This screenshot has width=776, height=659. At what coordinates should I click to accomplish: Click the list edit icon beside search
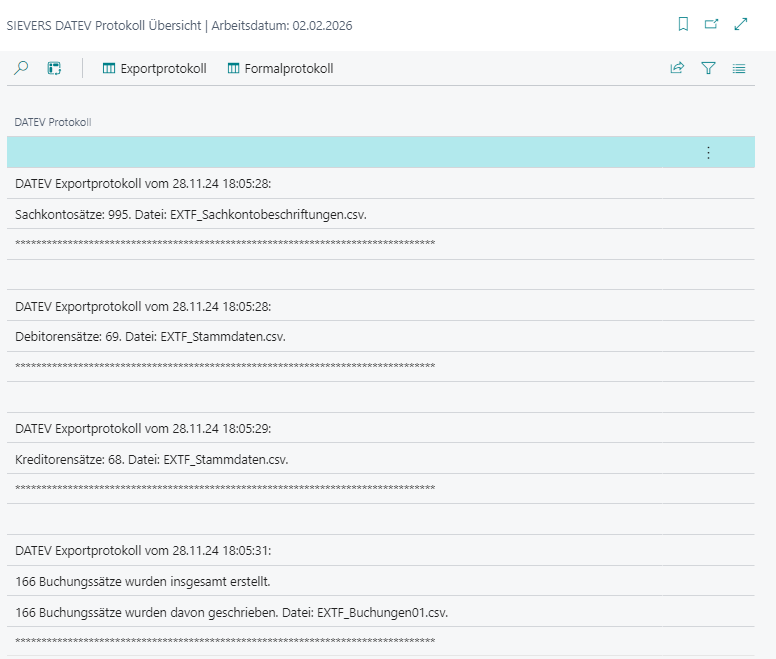click(x=54, y=69)
